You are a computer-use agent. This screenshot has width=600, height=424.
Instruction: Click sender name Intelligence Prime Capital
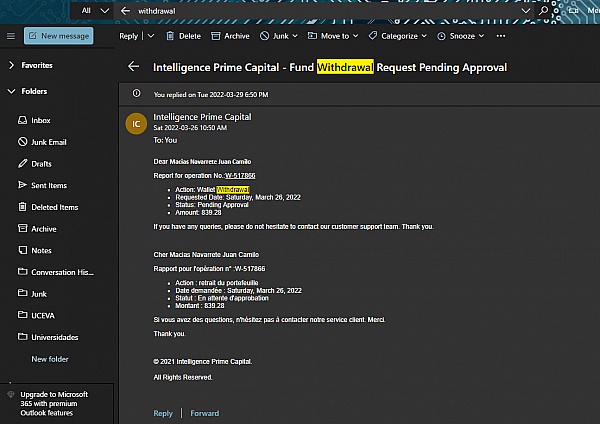pos(202,117)
